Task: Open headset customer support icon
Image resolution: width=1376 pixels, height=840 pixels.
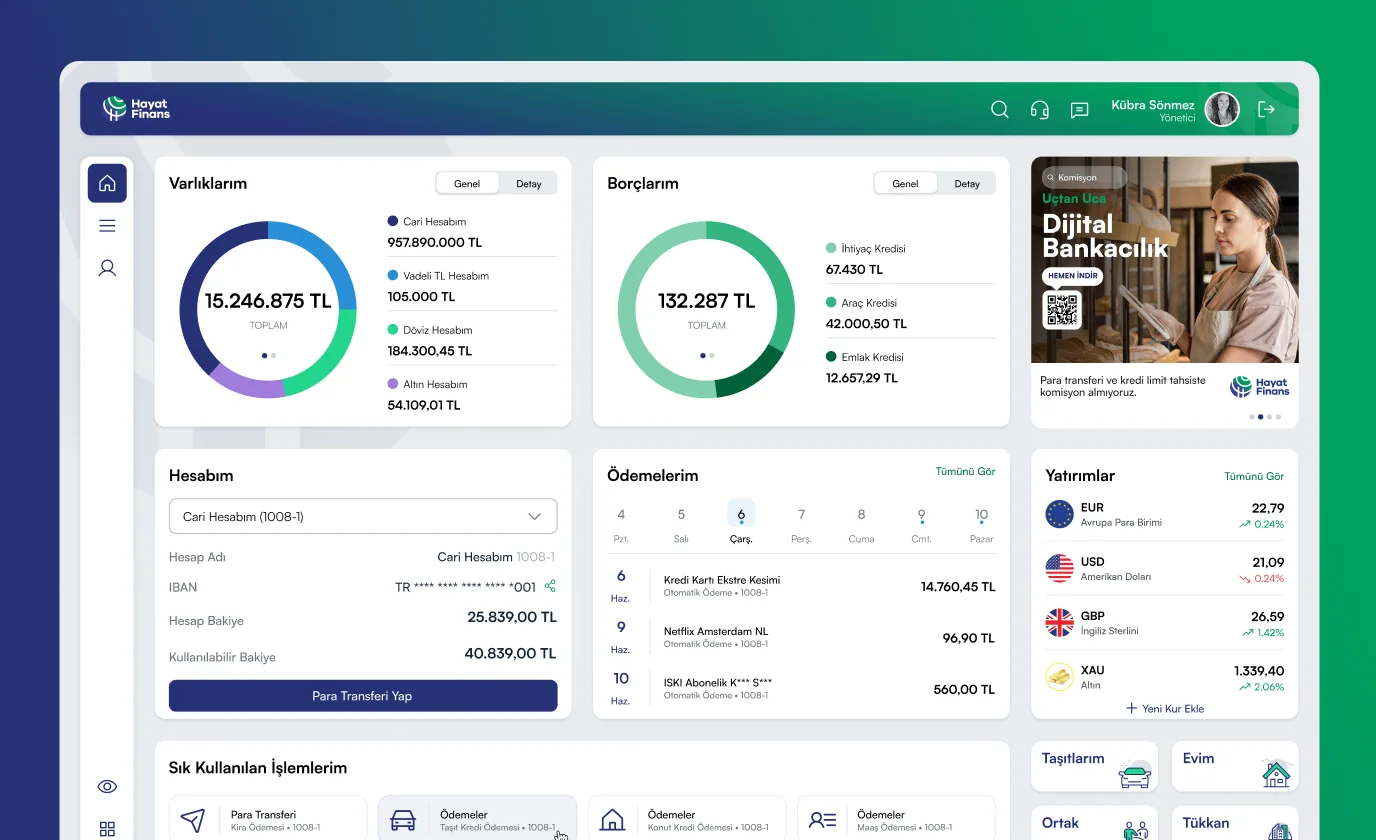Action: [x=1039, y=110]
